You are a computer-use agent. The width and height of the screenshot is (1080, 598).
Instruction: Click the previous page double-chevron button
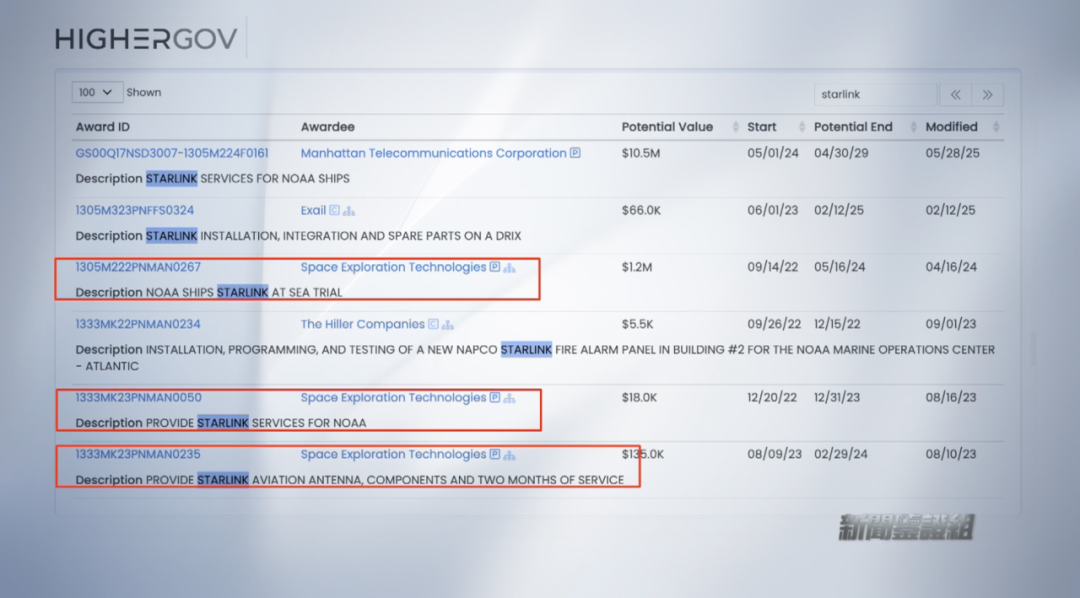tap(955, 94)
